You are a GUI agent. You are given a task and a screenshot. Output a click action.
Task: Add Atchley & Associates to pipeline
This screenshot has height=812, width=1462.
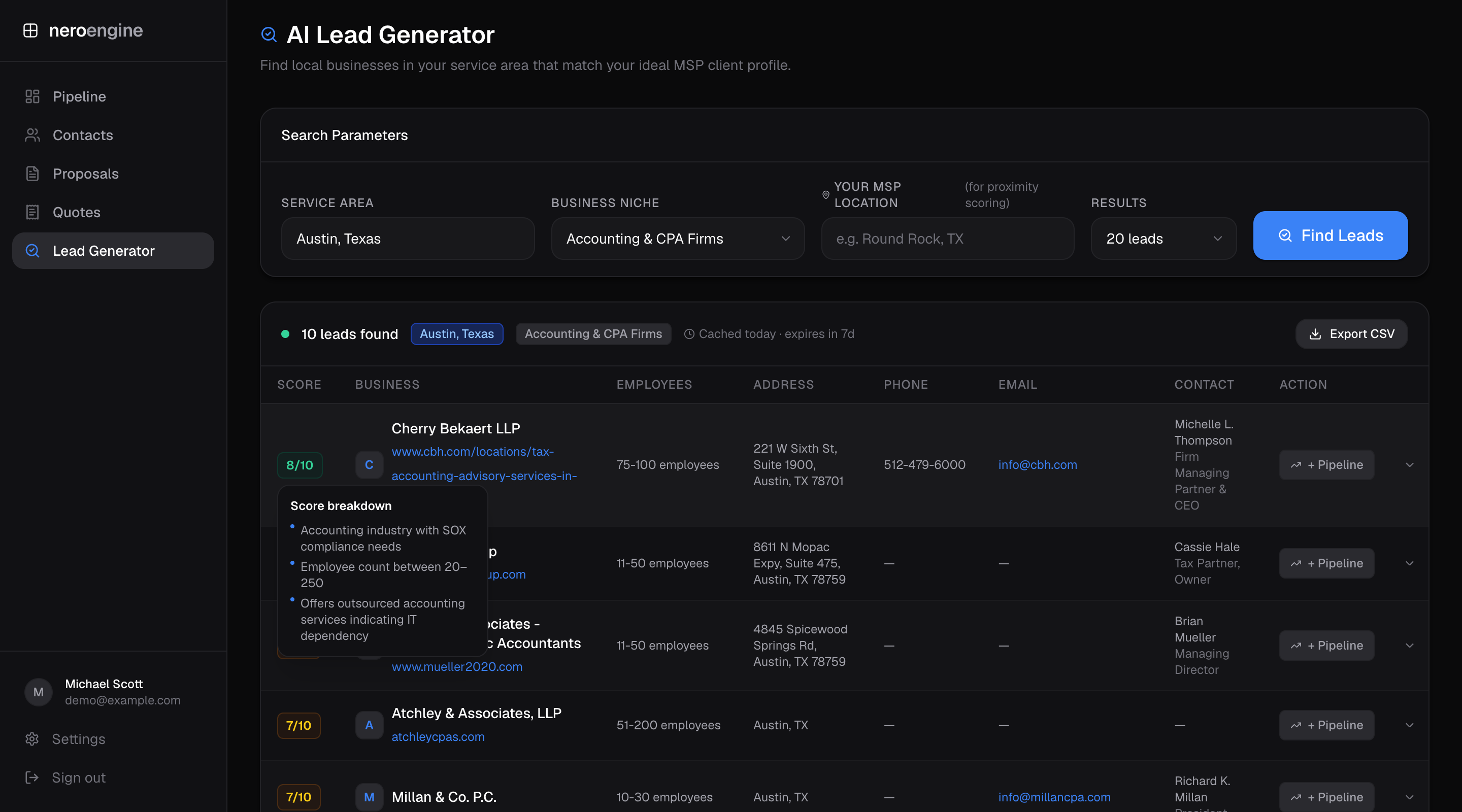1326,725
